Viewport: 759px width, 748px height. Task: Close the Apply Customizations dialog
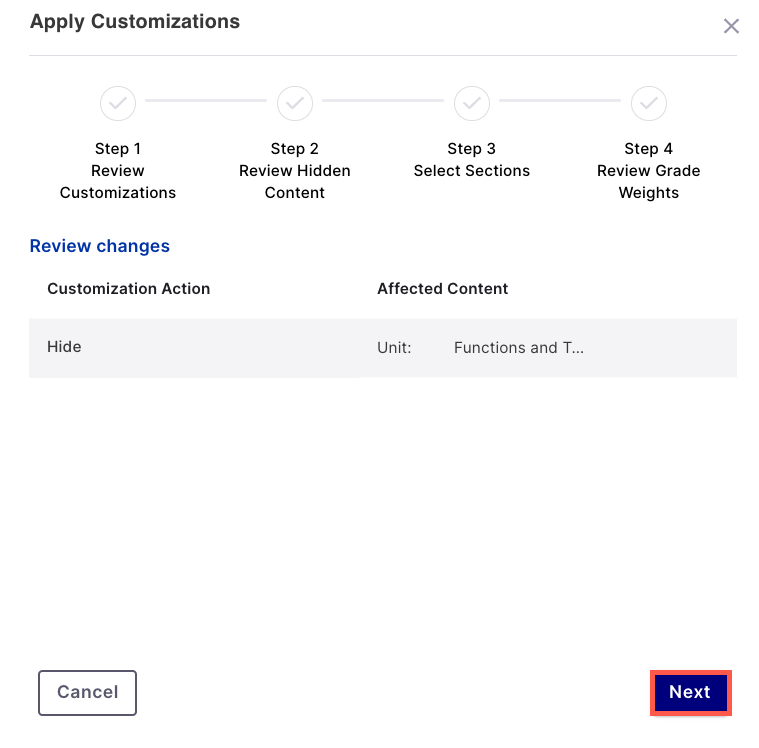(x=731, y=26)
